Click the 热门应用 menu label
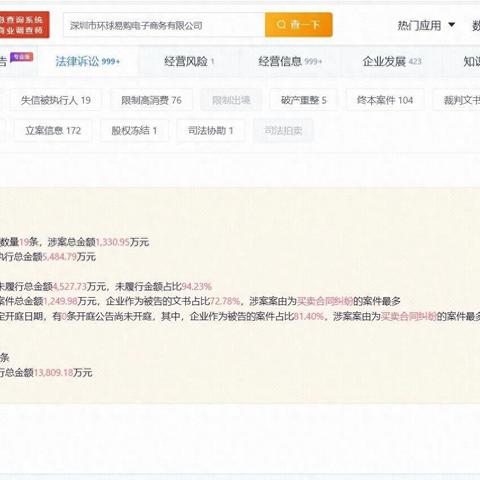The image size is (480, 480). [x=419, y=25]
